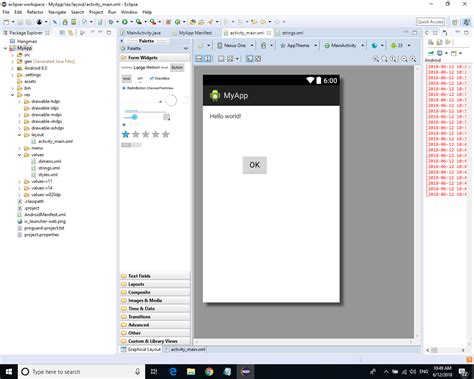
Task: Select the horizontal ProgressBar widget in Palette
Action: [145, 111]
